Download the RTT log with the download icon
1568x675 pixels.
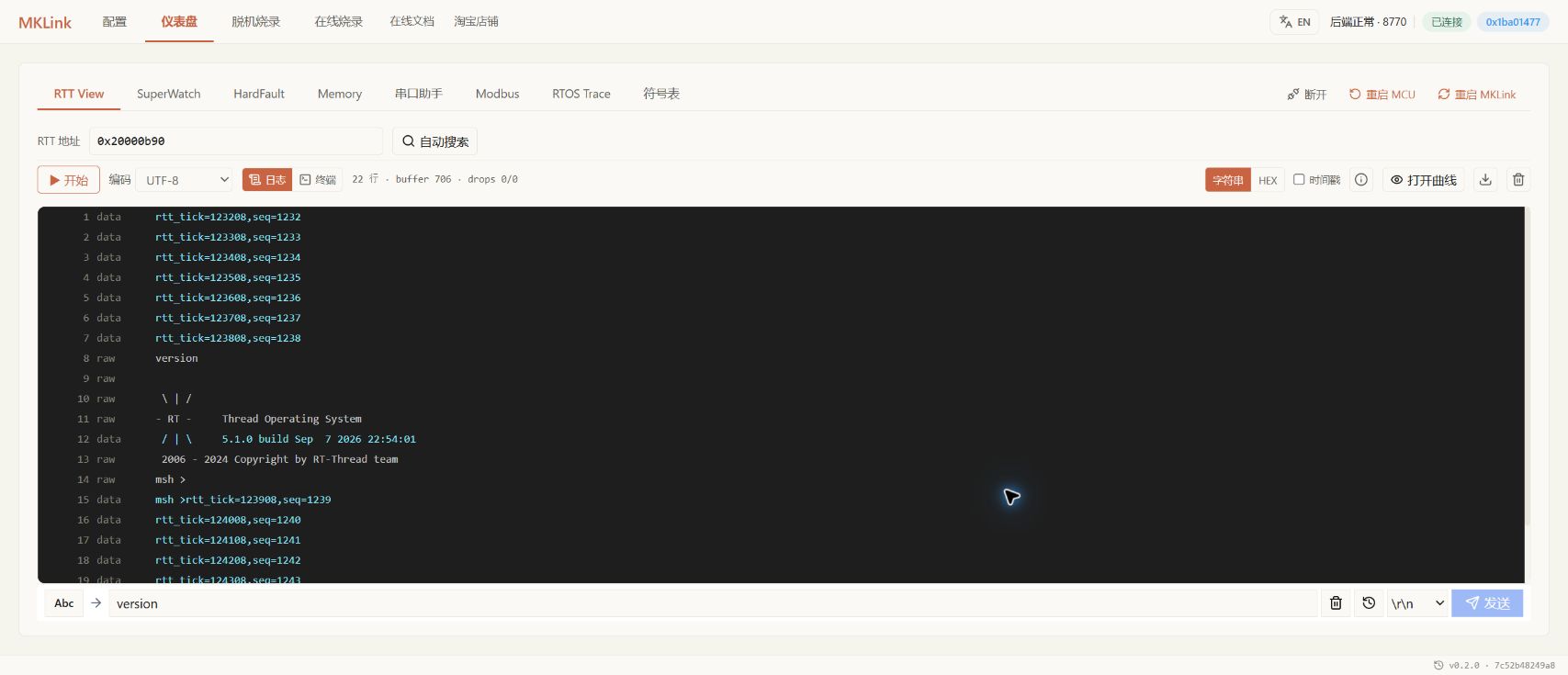tap(1485, 180)
